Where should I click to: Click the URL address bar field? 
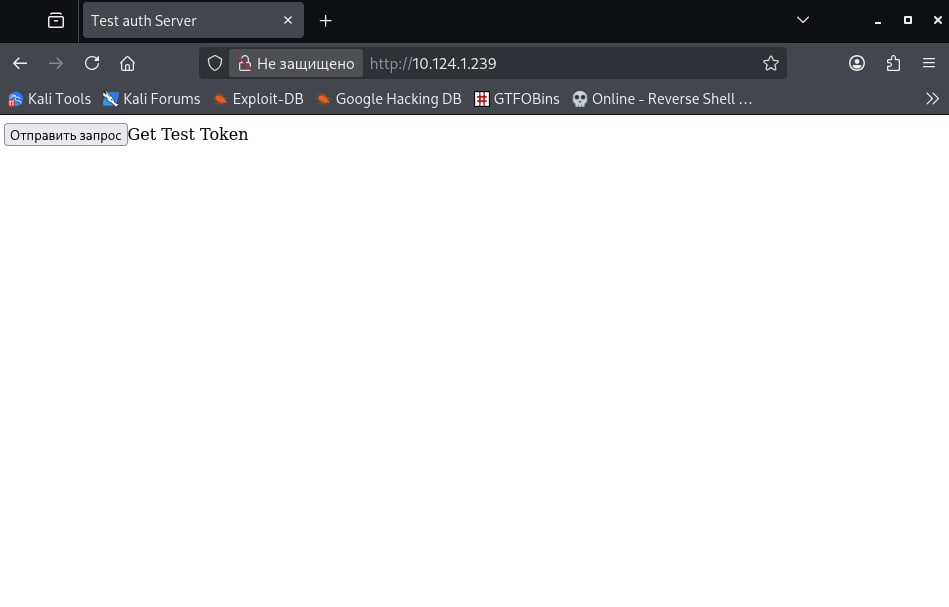(560, 64)
